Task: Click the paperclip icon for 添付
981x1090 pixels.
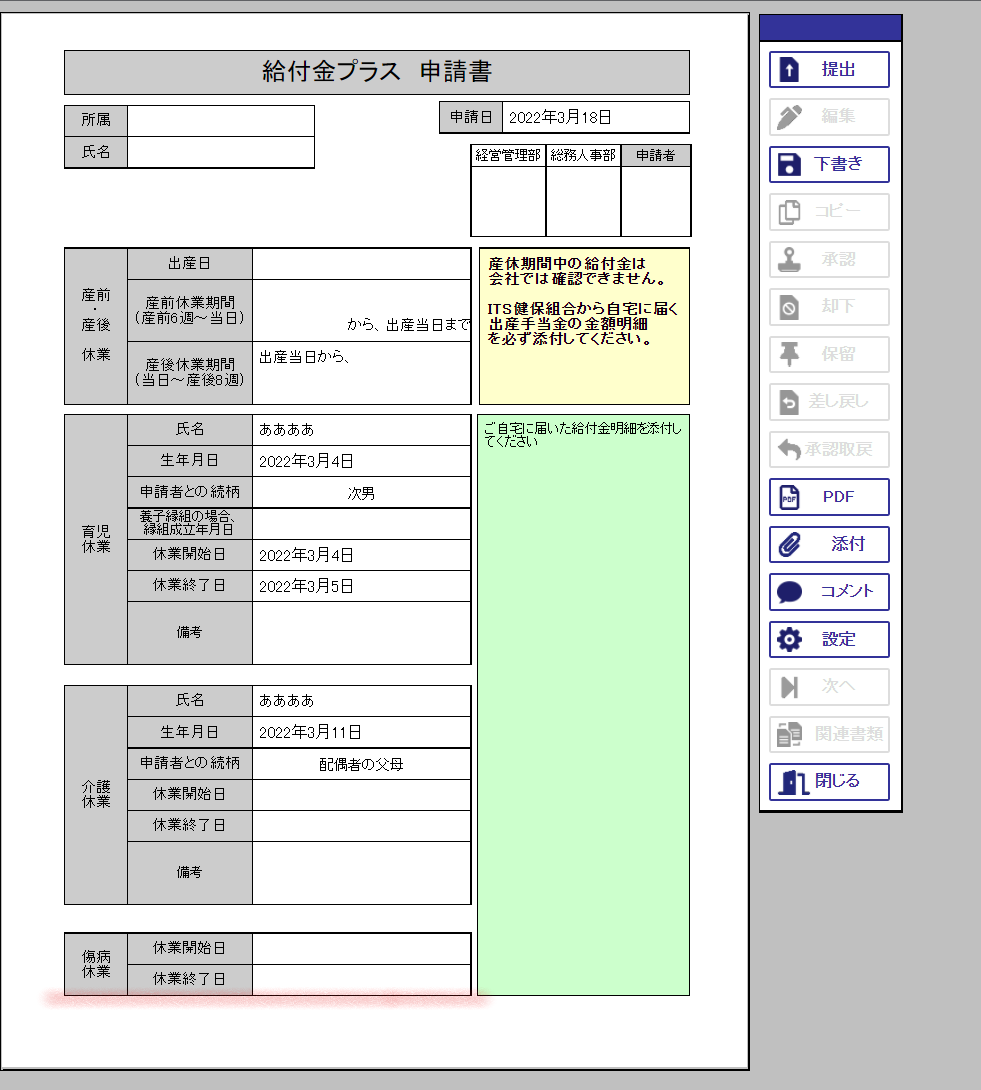Action: tap(789, 545)
